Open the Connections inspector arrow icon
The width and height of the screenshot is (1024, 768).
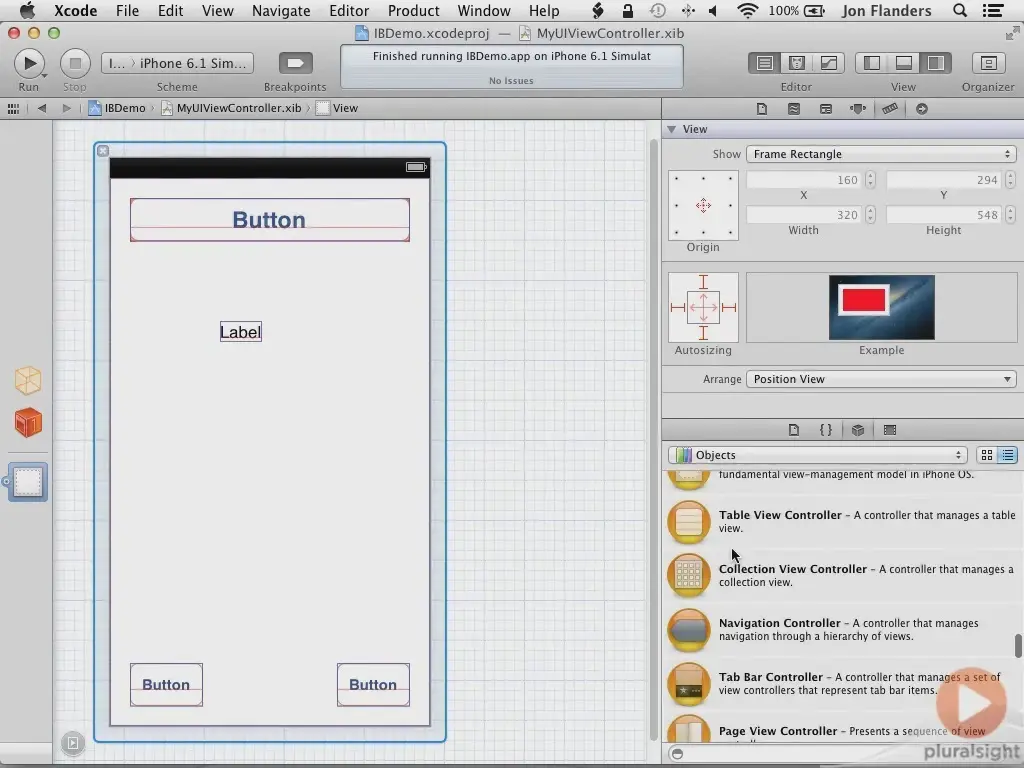pos(922,108)
